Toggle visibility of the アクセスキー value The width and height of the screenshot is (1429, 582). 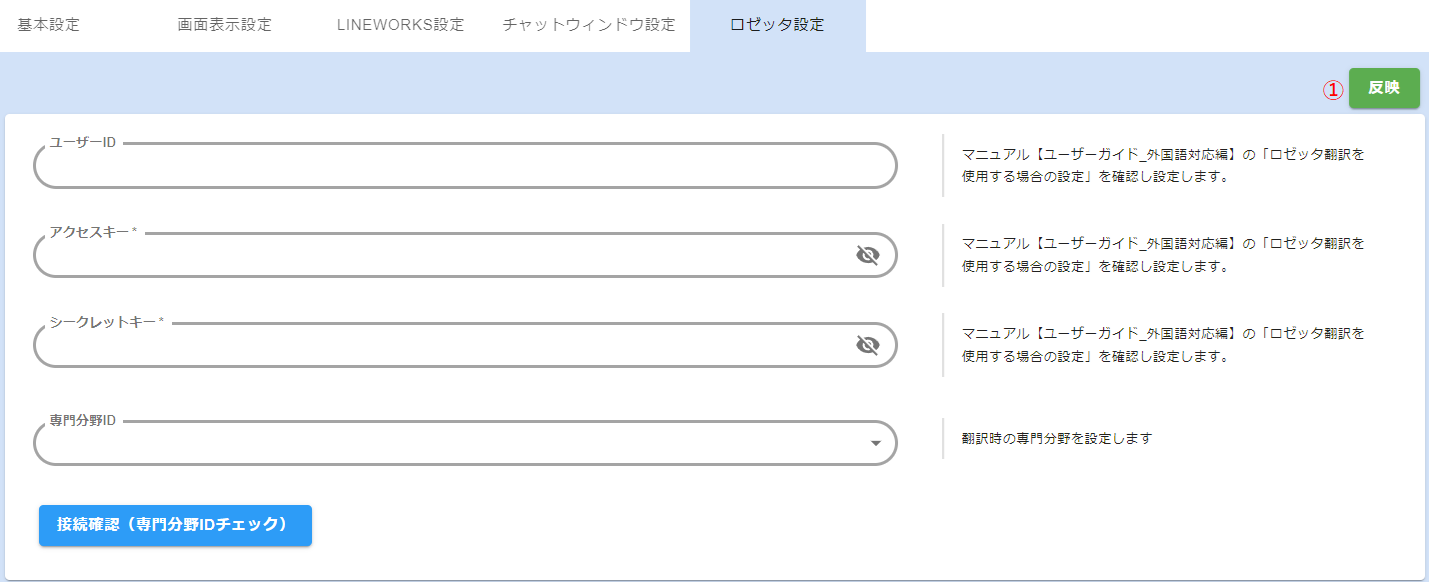(867, 256)
